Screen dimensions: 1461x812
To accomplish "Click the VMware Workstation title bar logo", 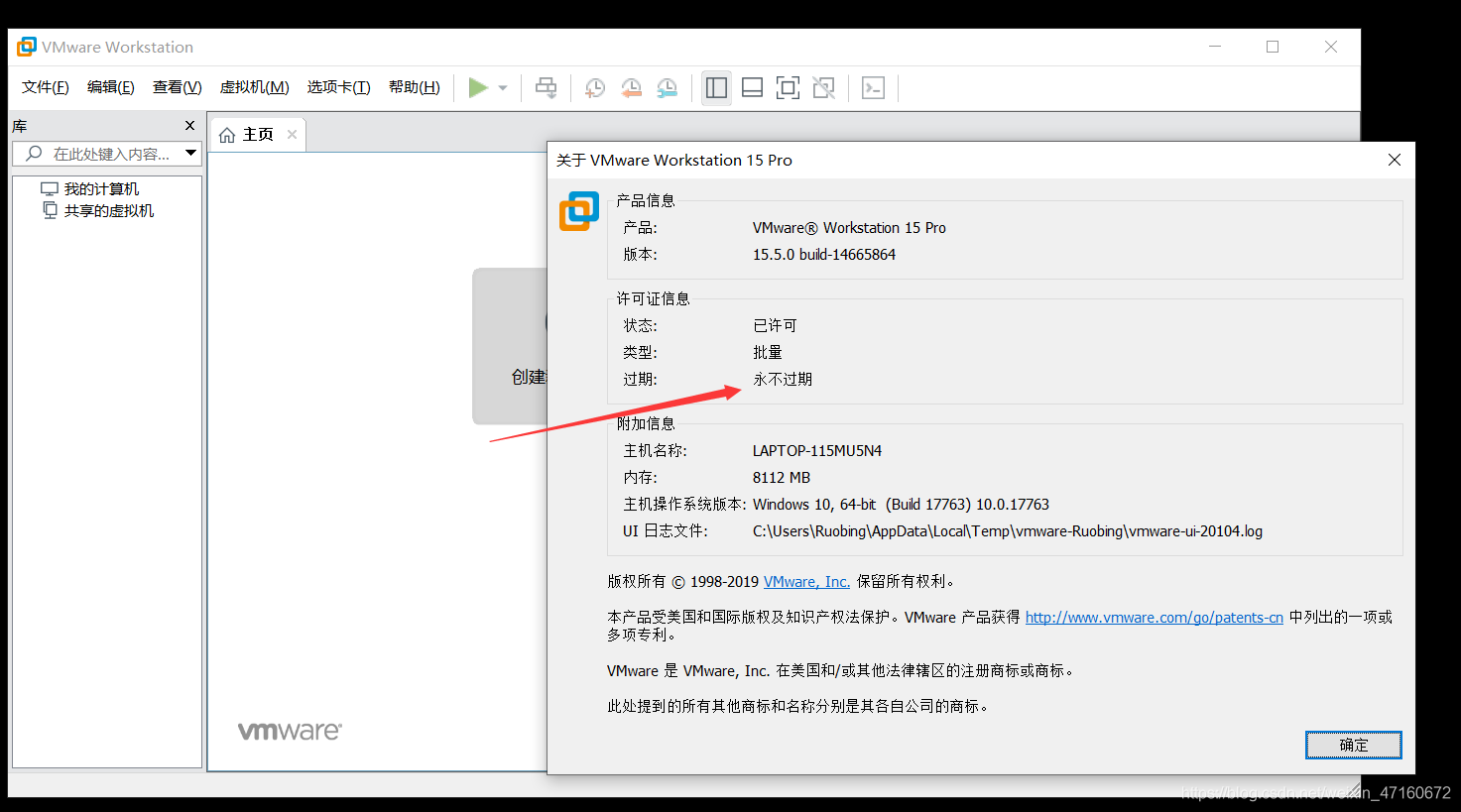I will [x=27, y=47].
